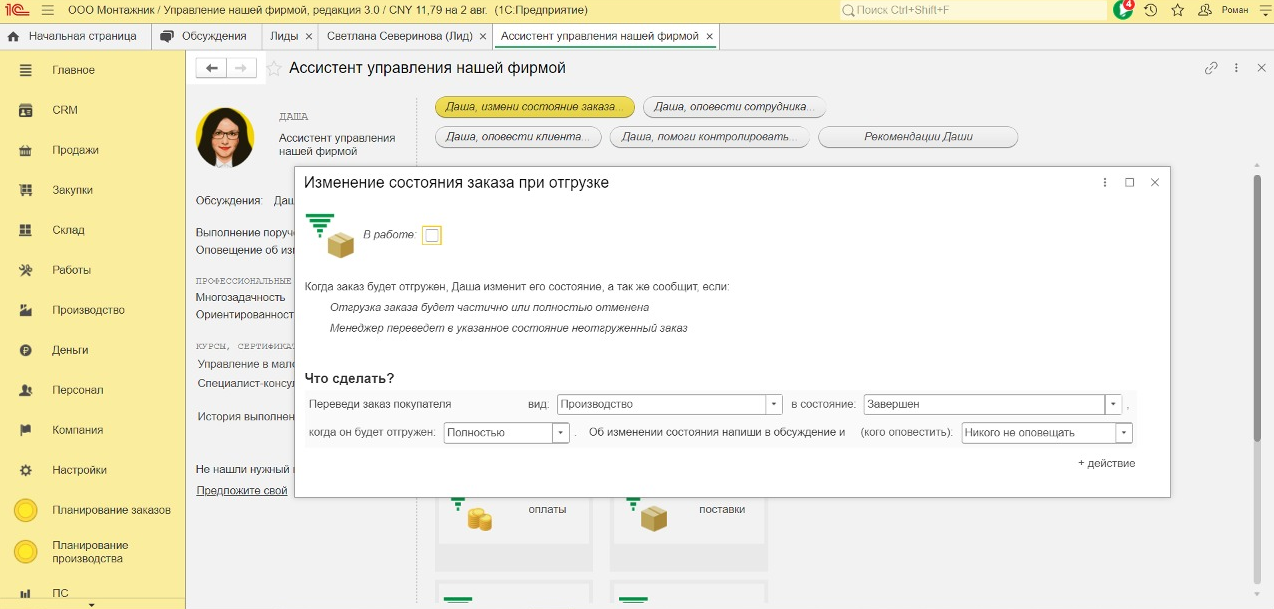Screen dimensions: 1274x609
Task: Click Dasha's avatar photo
Action: point(225,137)
